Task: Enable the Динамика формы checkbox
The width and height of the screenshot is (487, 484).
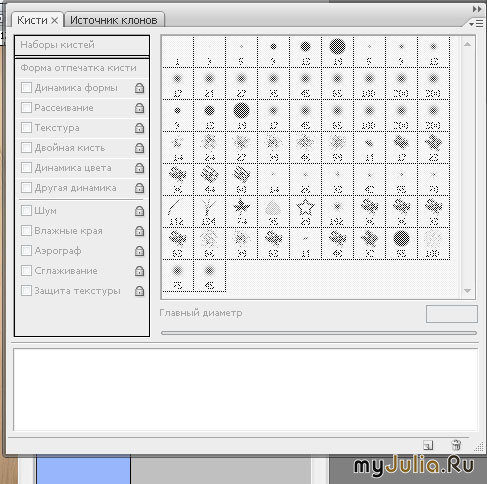Action: [26, 88]
